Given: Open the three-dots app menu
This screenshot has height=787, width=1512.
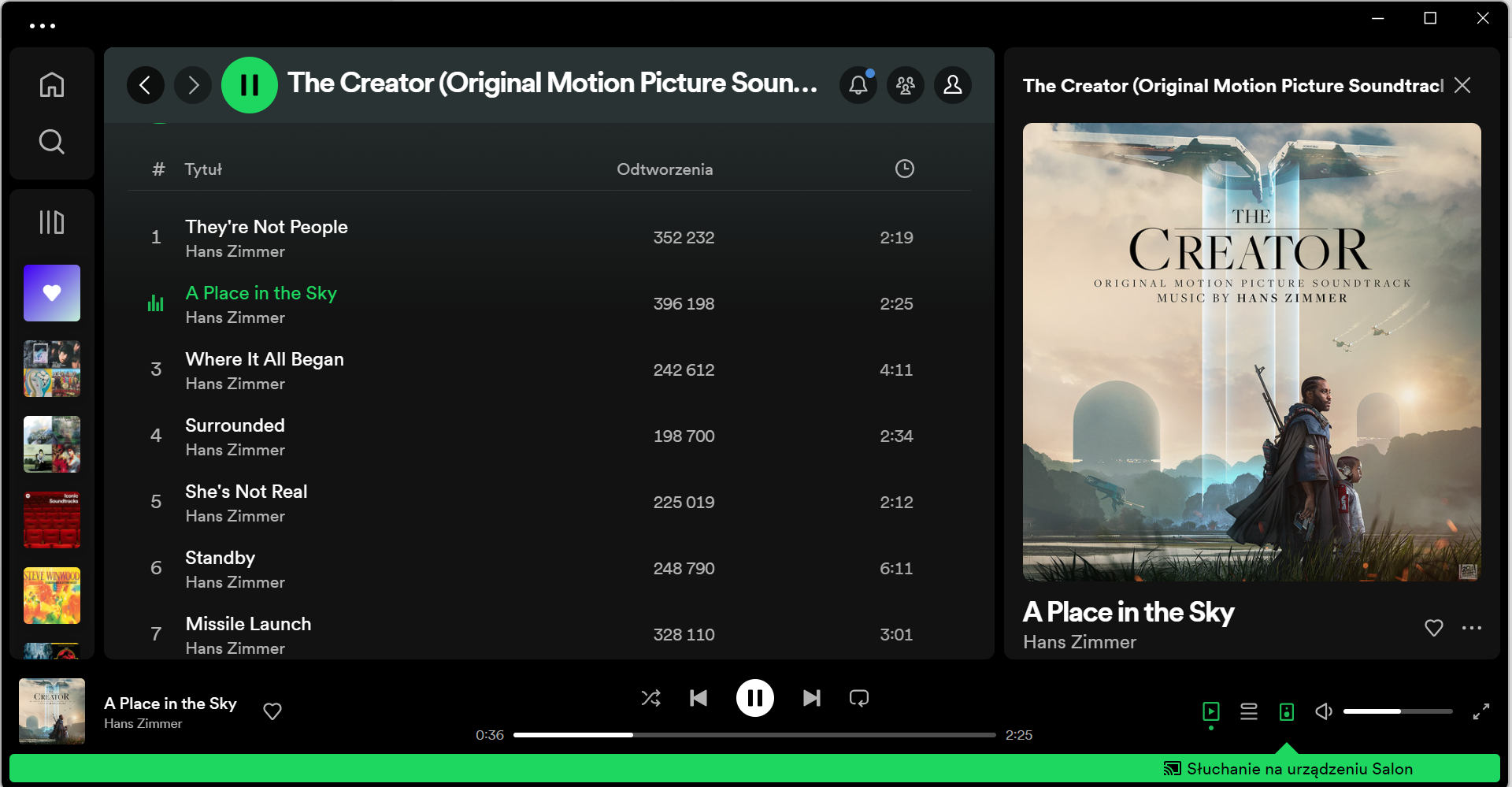Looking at the screenshot, I should [x=43, y=26].
